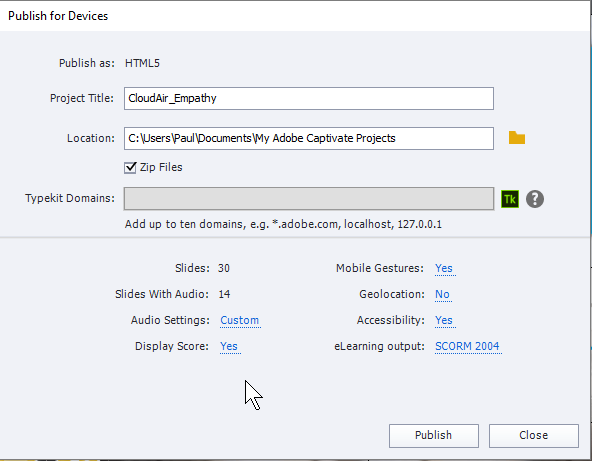Change Display Score Yes setting

(x=229, y=346)
